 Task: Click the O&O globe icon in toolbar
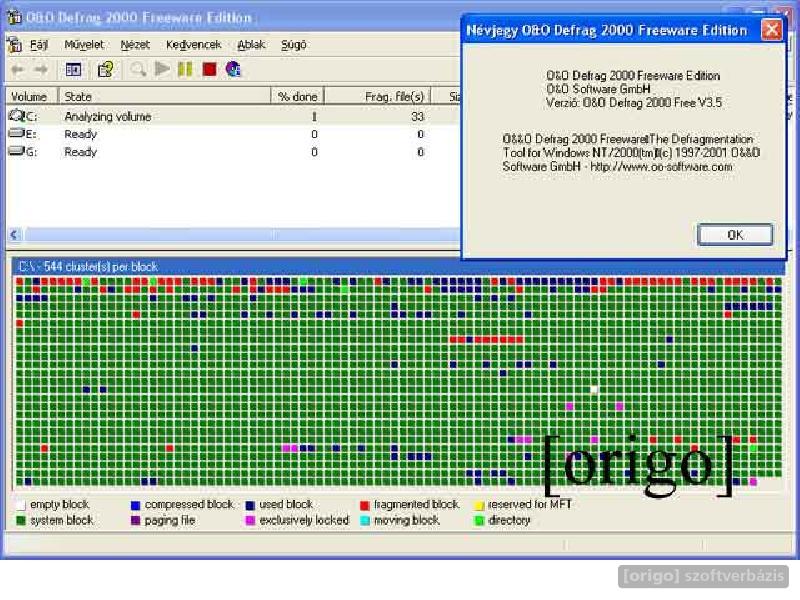tap(233, 69)
